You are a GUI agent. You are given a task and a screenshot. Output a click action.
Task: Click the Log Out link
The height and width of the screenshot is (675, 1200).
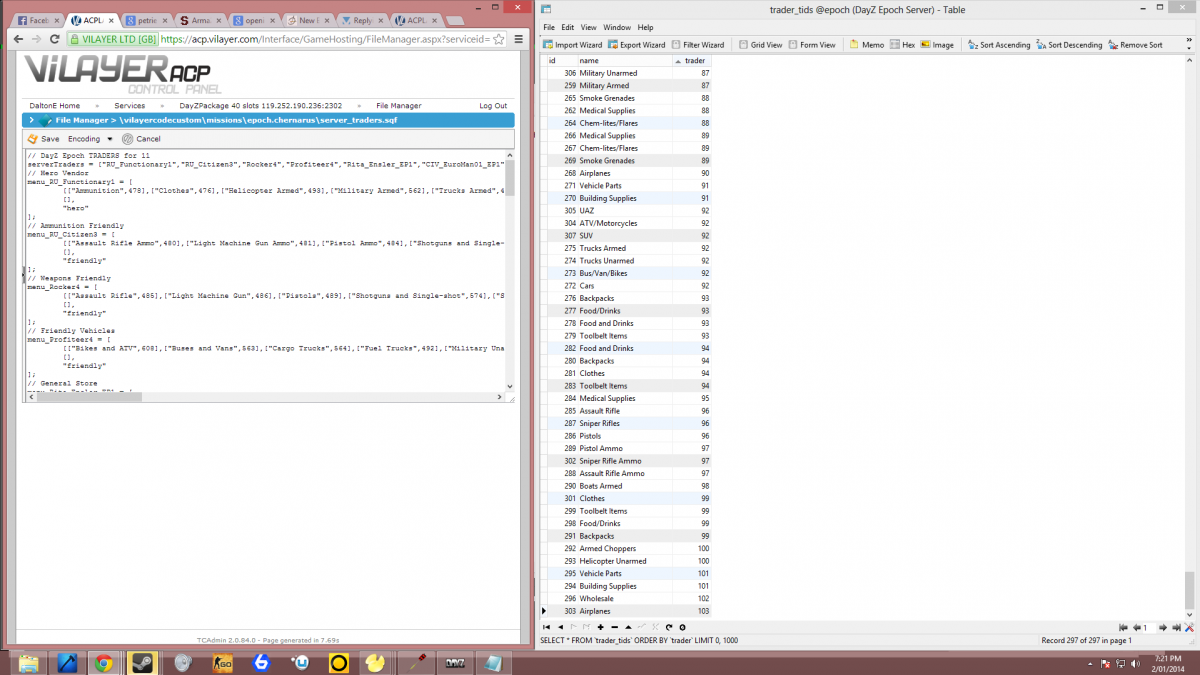click(493, 105)
